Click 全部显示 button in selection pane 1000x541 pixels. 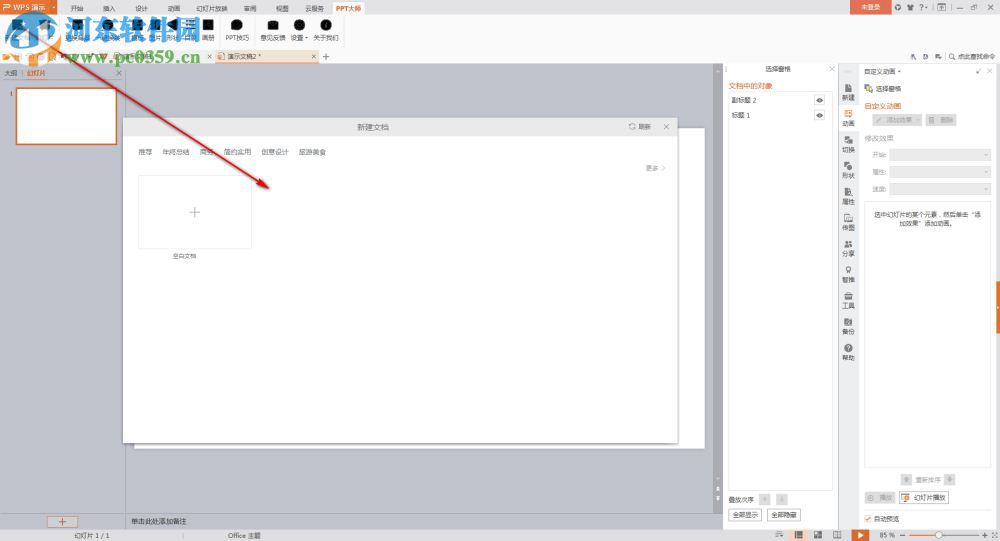(x=745, y=515)
